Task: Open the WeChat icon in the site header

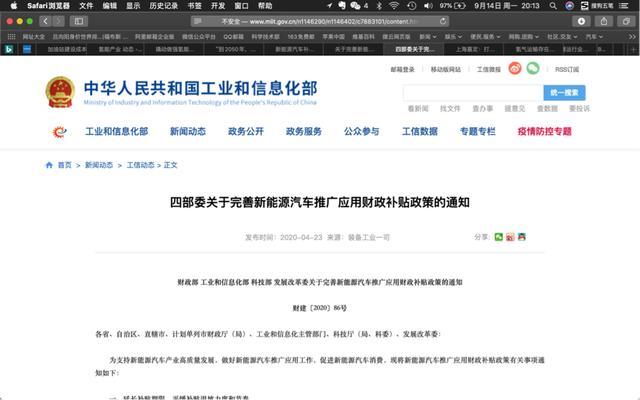Action: [533, 68]
